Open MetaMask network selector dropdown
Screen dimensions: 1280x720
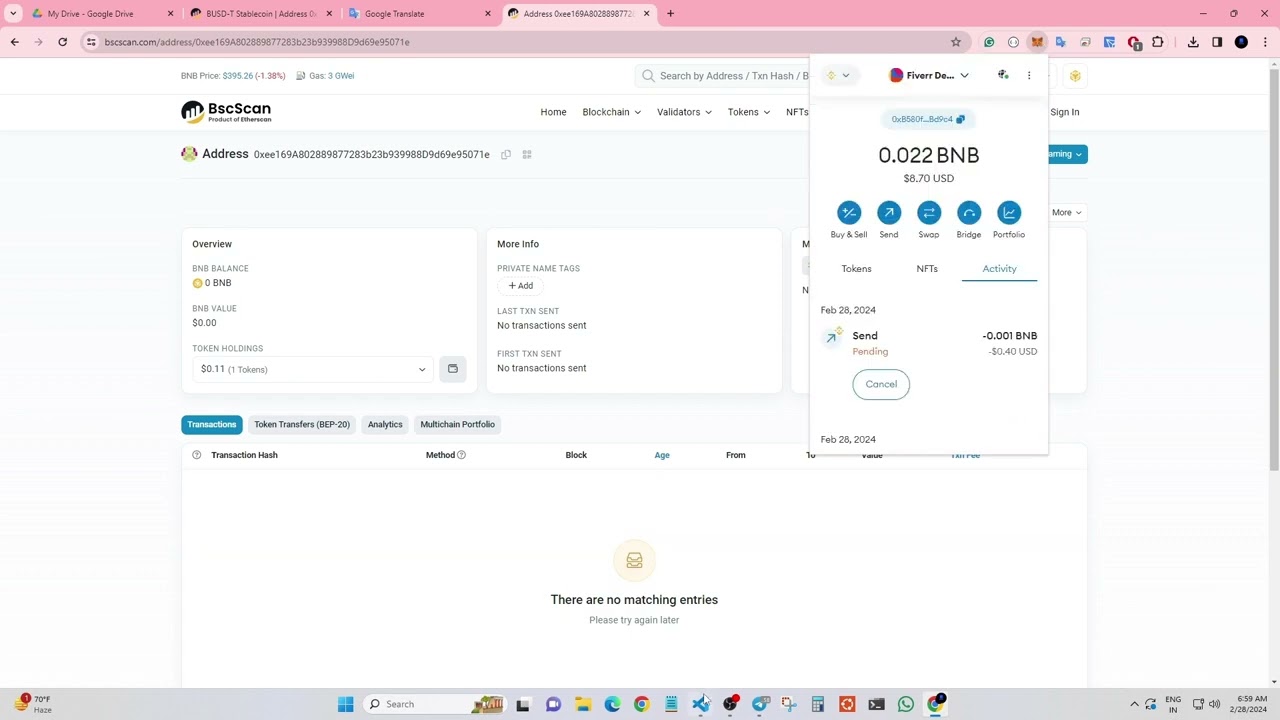(838, 76)
